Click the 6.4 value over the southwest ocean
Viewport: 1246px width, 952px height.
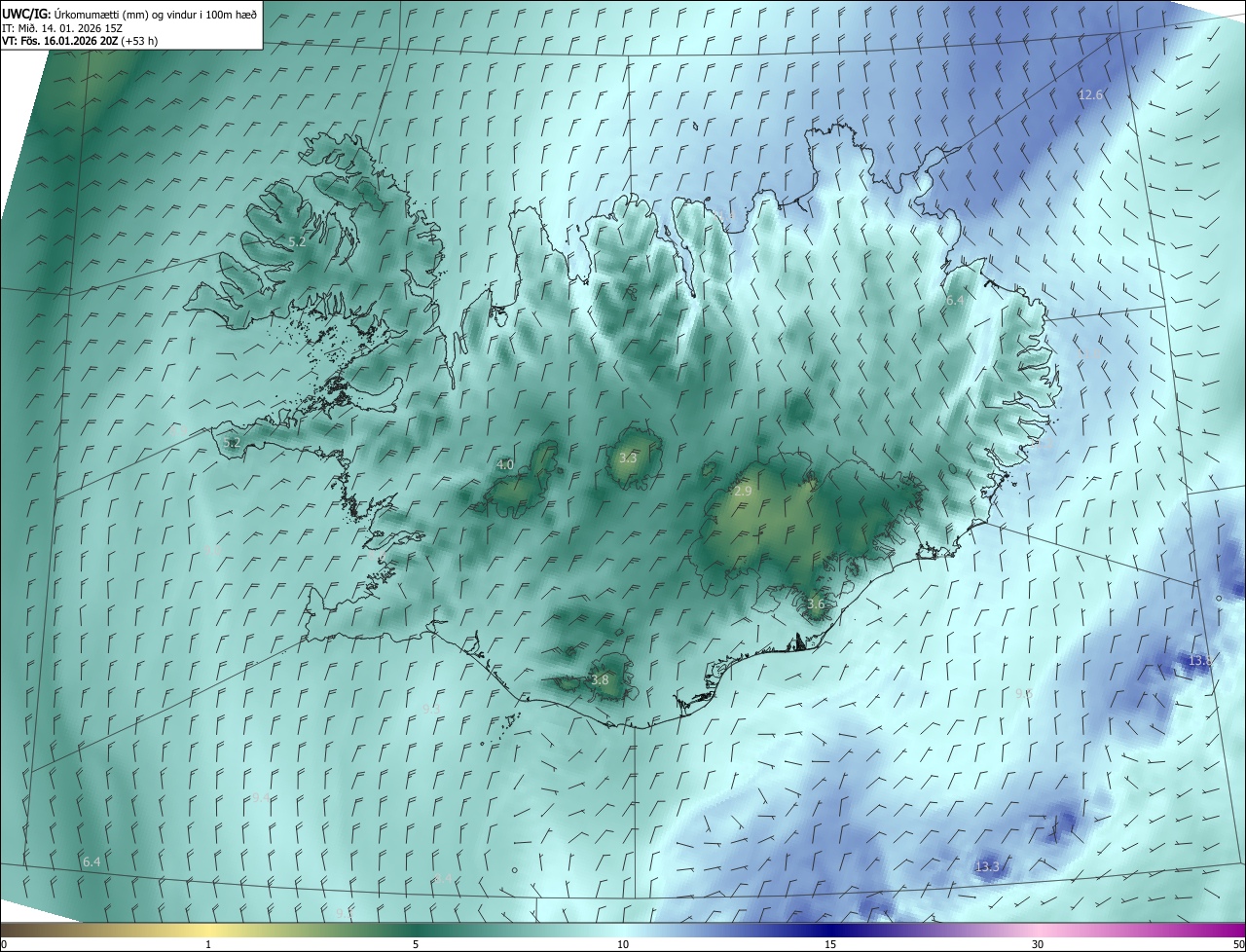click(x=92, y=862)
